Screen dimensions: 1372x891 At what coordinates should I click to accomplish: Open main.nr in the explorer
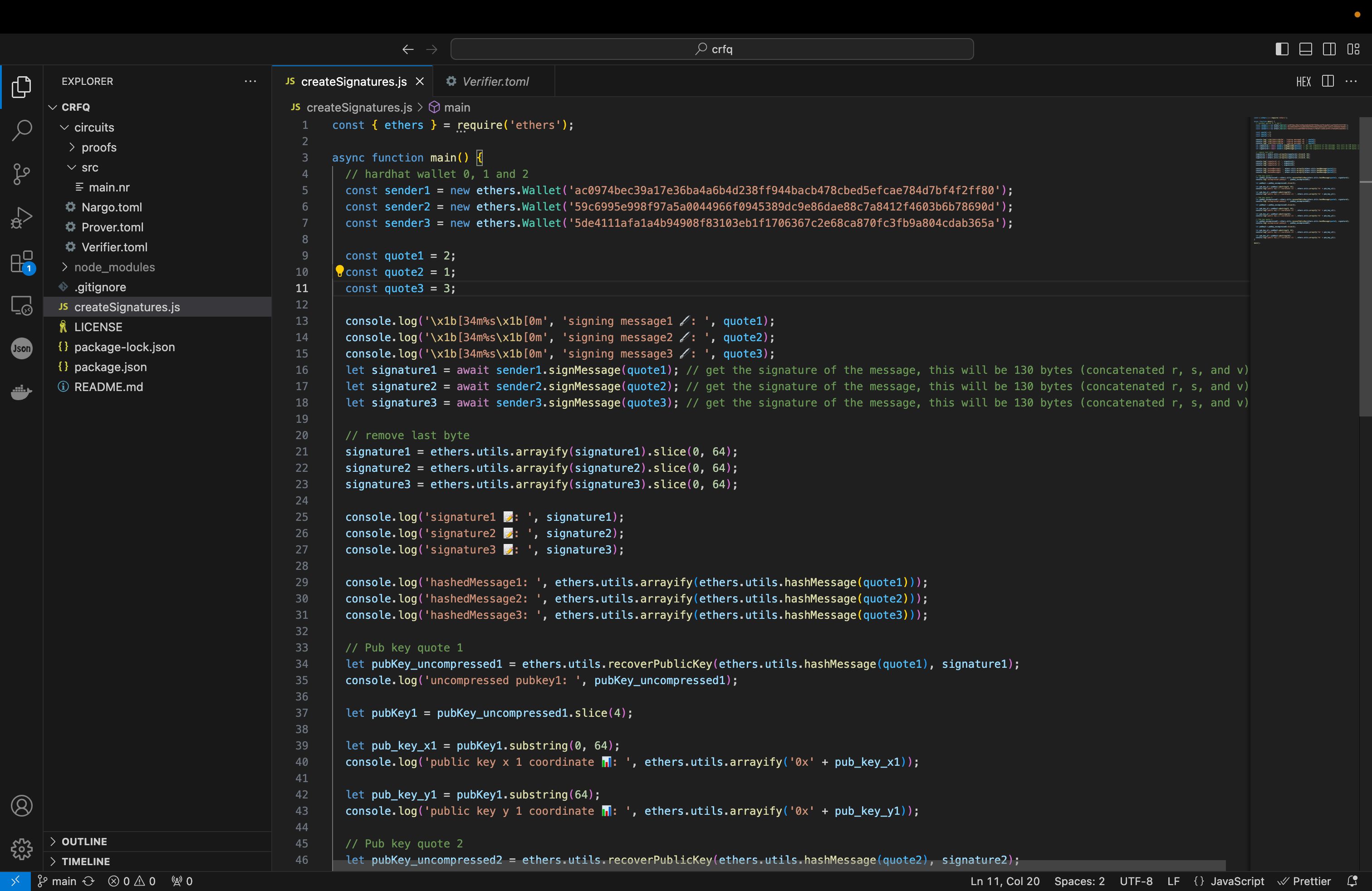pyautogui.click(x=157, y=187)
